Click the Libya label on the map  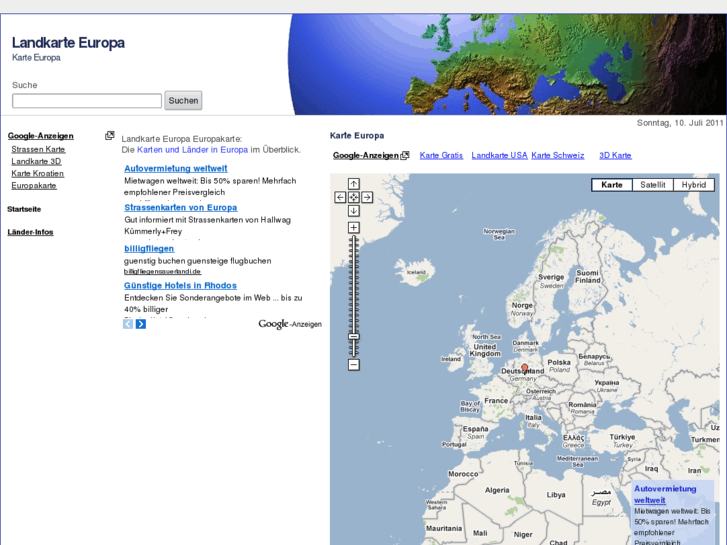tap(556, 495)
